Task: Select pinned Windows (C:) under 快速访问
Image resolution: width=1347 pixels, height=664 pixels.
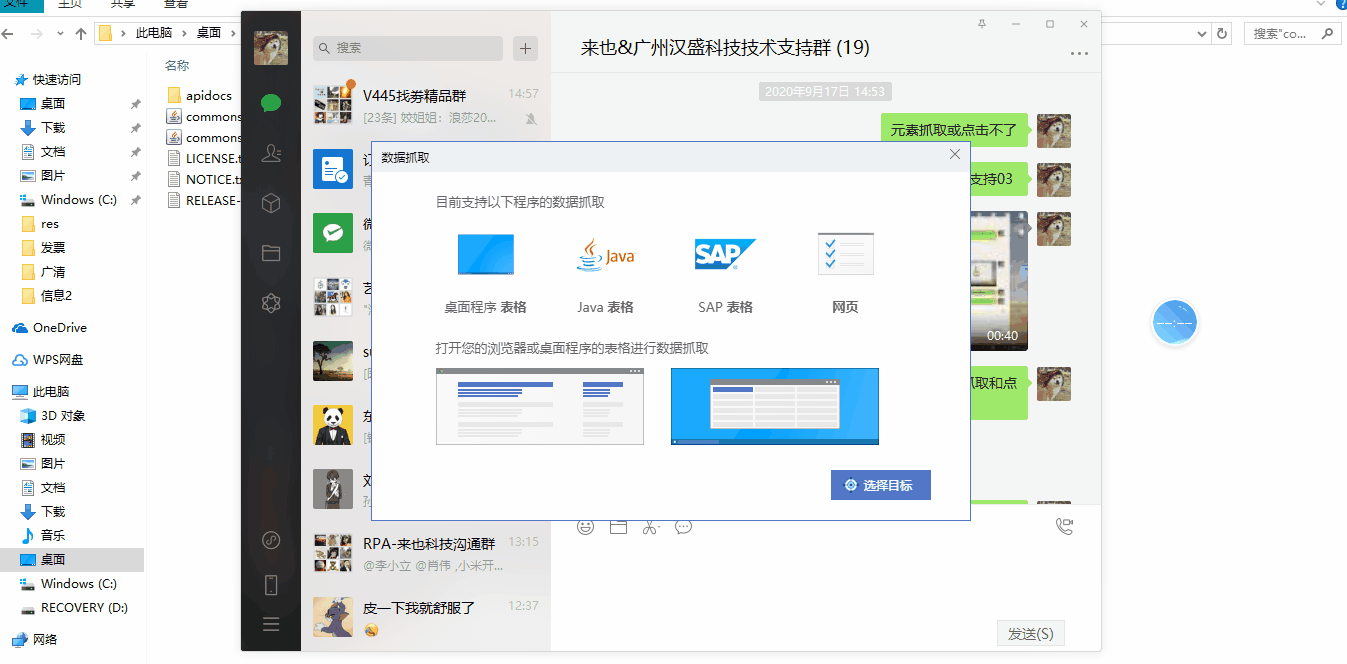Action: pyautogui.click(x=78, y=200)
